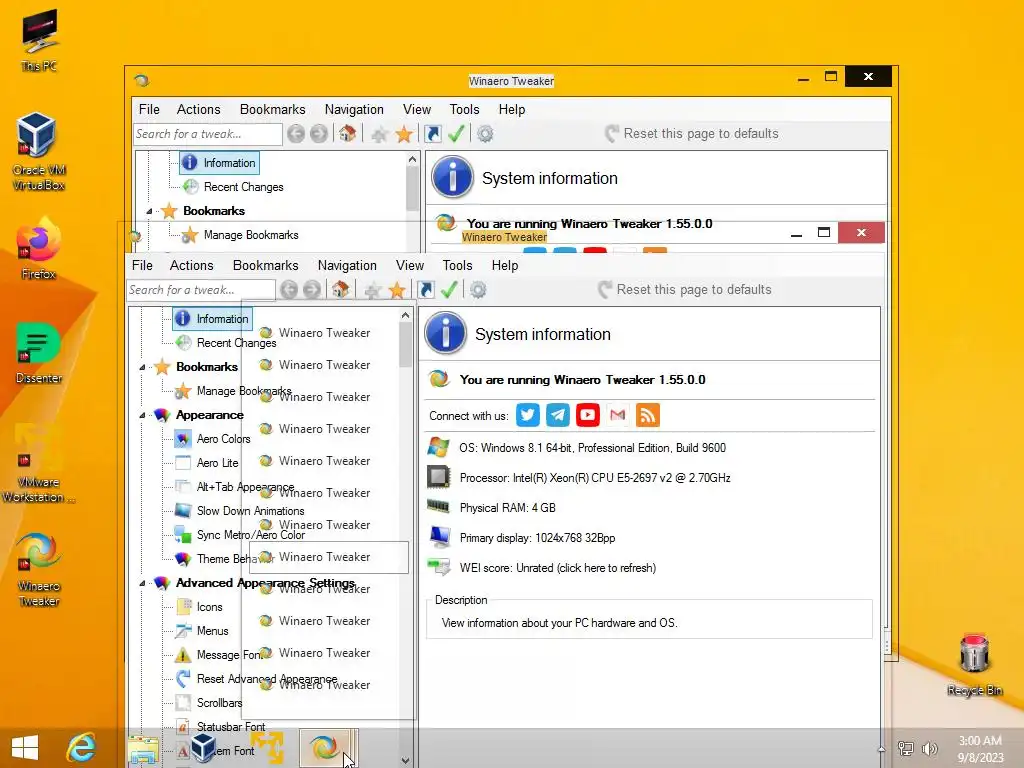Image resolution: width=1024 pixels, height=768 pixels.
Task: Click Forward arrow in front window toolbar
Action: (x=312, y=289)
